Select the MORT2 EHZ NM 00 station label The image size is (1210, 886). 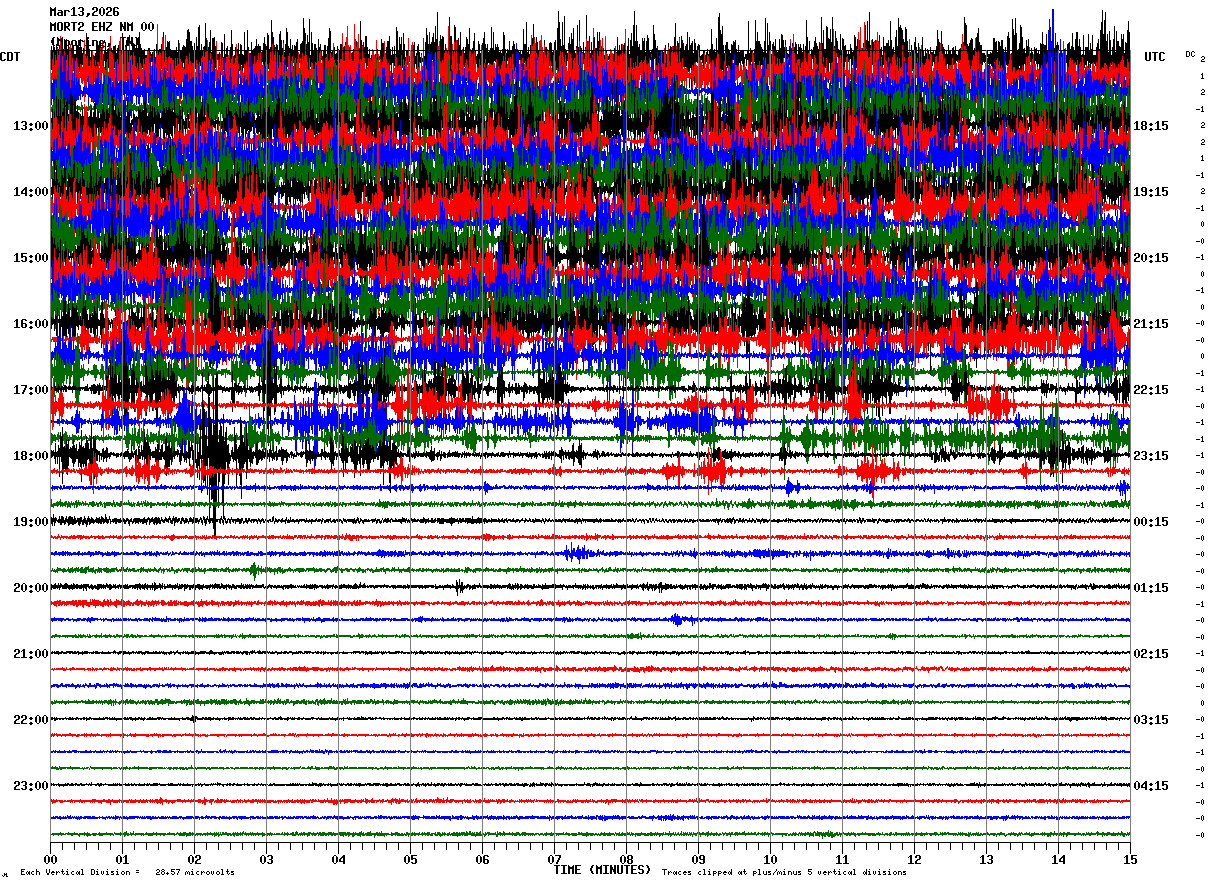[x=102, y=27]
